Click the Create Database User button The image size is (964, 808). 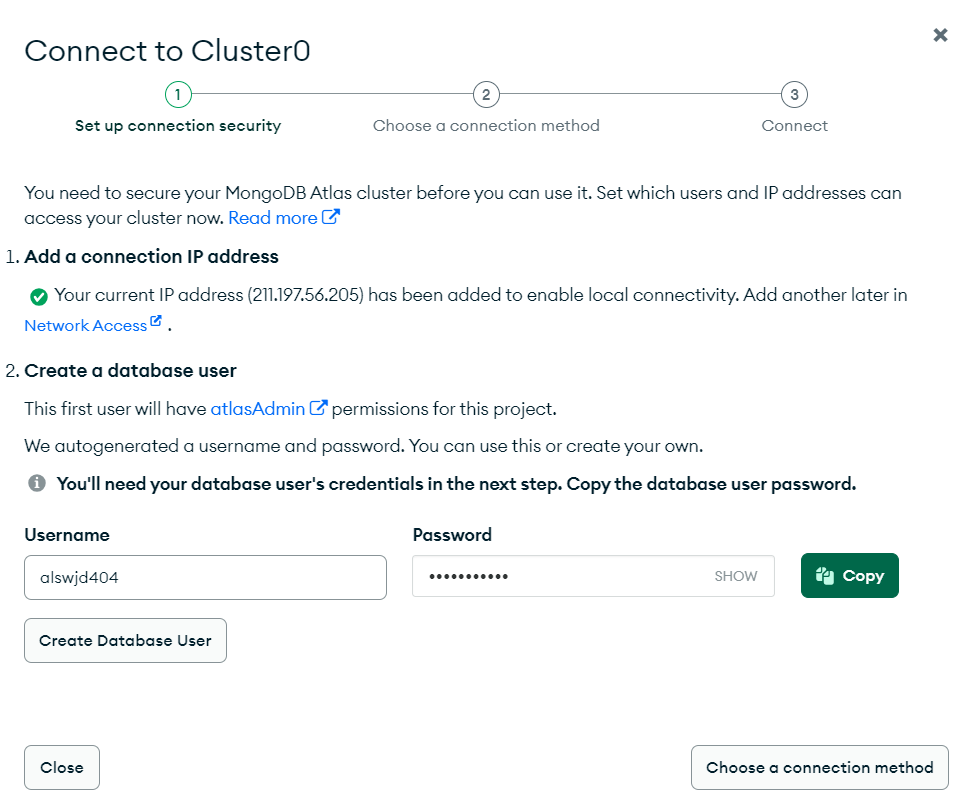coord(125,641)
